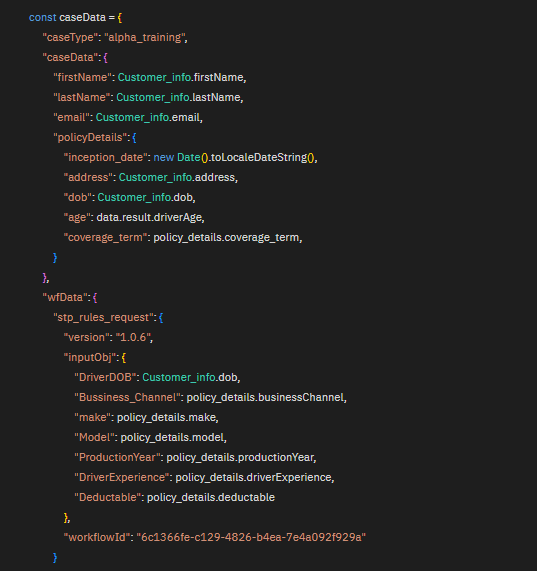
Task: Click the "email" key
Action: click(71, 118)
